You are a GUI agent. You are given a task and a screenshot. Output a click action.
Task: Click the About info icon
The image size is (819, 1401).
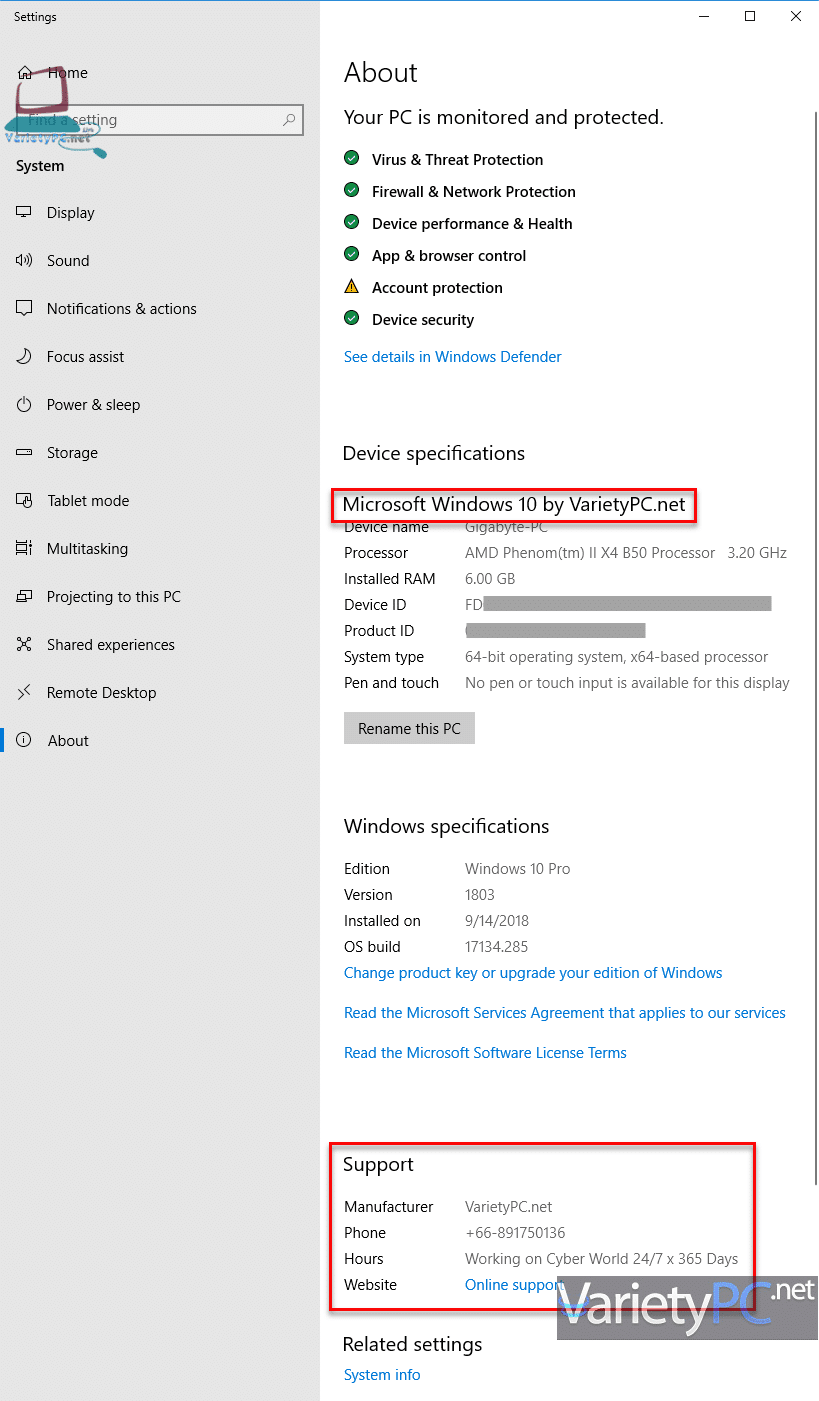click(25, 741)
